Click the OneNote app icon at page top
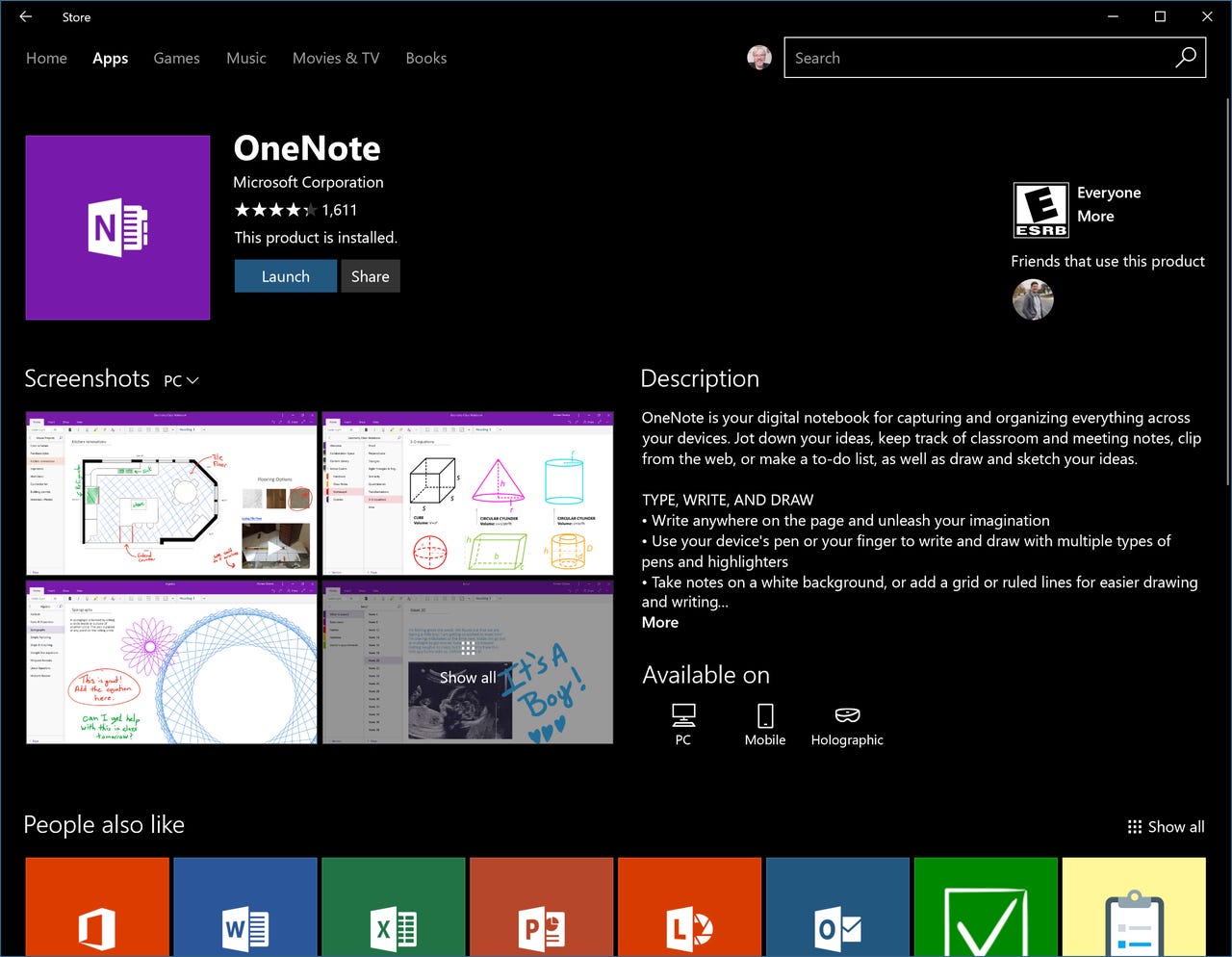Viewport: 1232px width, 957px height. [x=117, y=227]
